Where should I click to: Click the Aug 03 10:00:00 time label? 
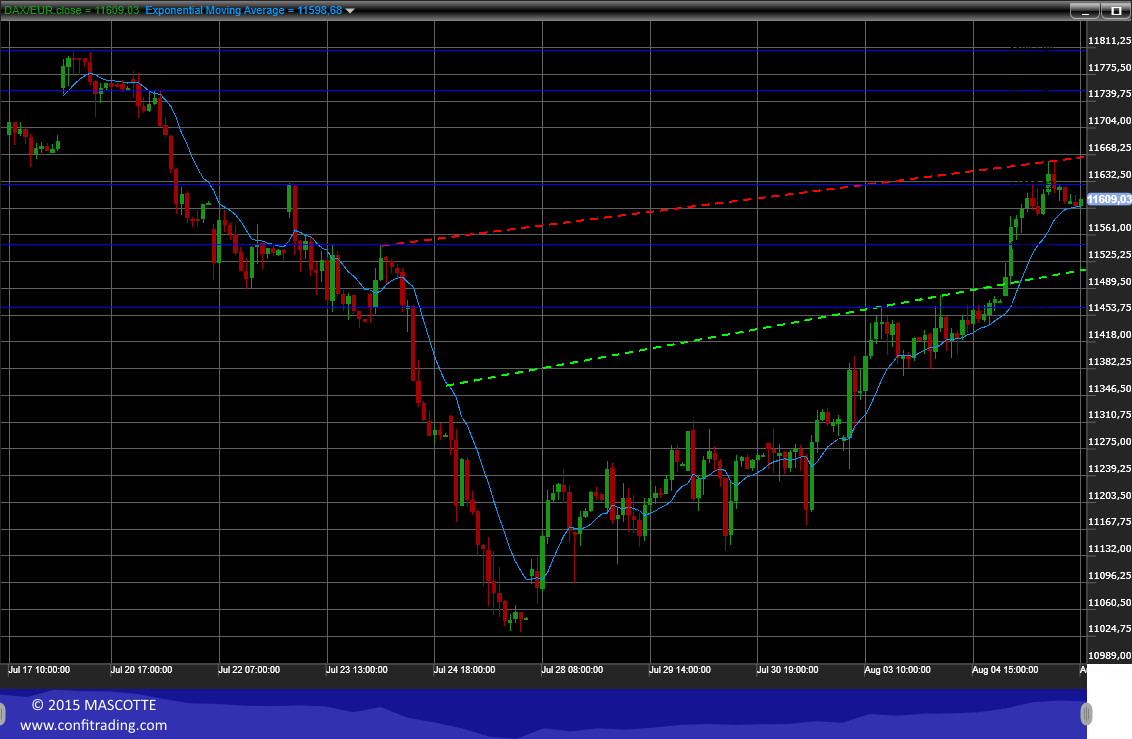(x=897, y=670)
